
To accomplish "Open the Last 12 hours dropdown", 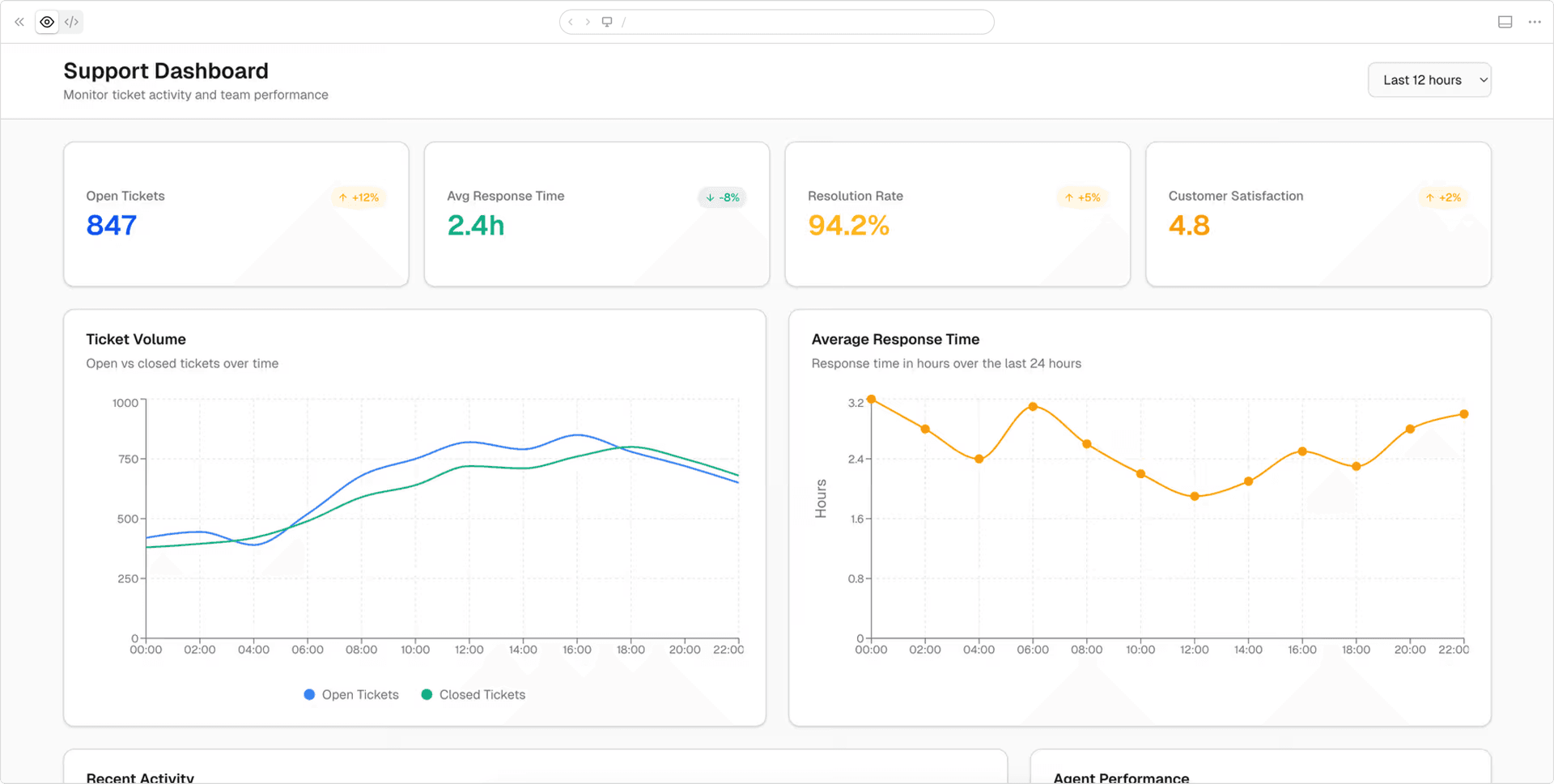I will [x=1429, y=80].
